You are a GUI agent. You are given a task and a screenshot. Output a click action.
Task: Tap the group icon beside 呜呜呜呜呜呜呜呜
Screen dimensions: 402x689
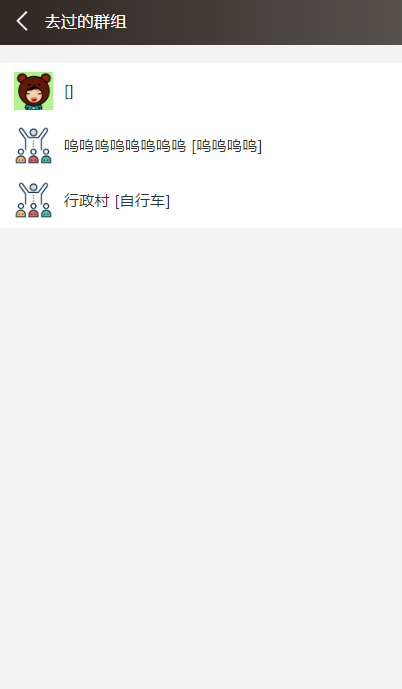[x=33, y=145]
